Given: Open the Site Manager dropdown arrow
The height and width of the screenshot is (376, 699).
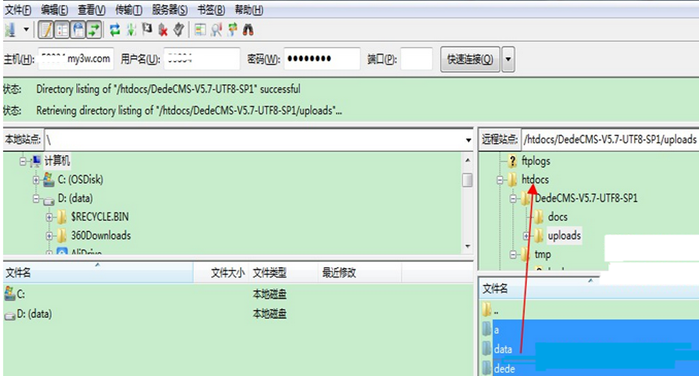Looking at the screenshot, I should pos(26,30).
